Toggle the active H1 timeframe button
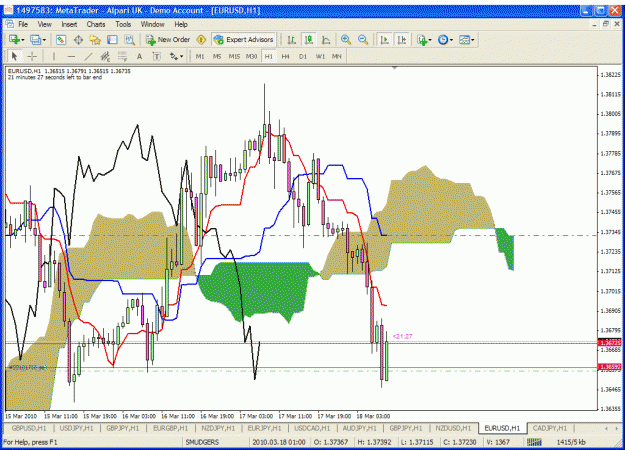The image size is (625, 450). click(x=269, y=57)
